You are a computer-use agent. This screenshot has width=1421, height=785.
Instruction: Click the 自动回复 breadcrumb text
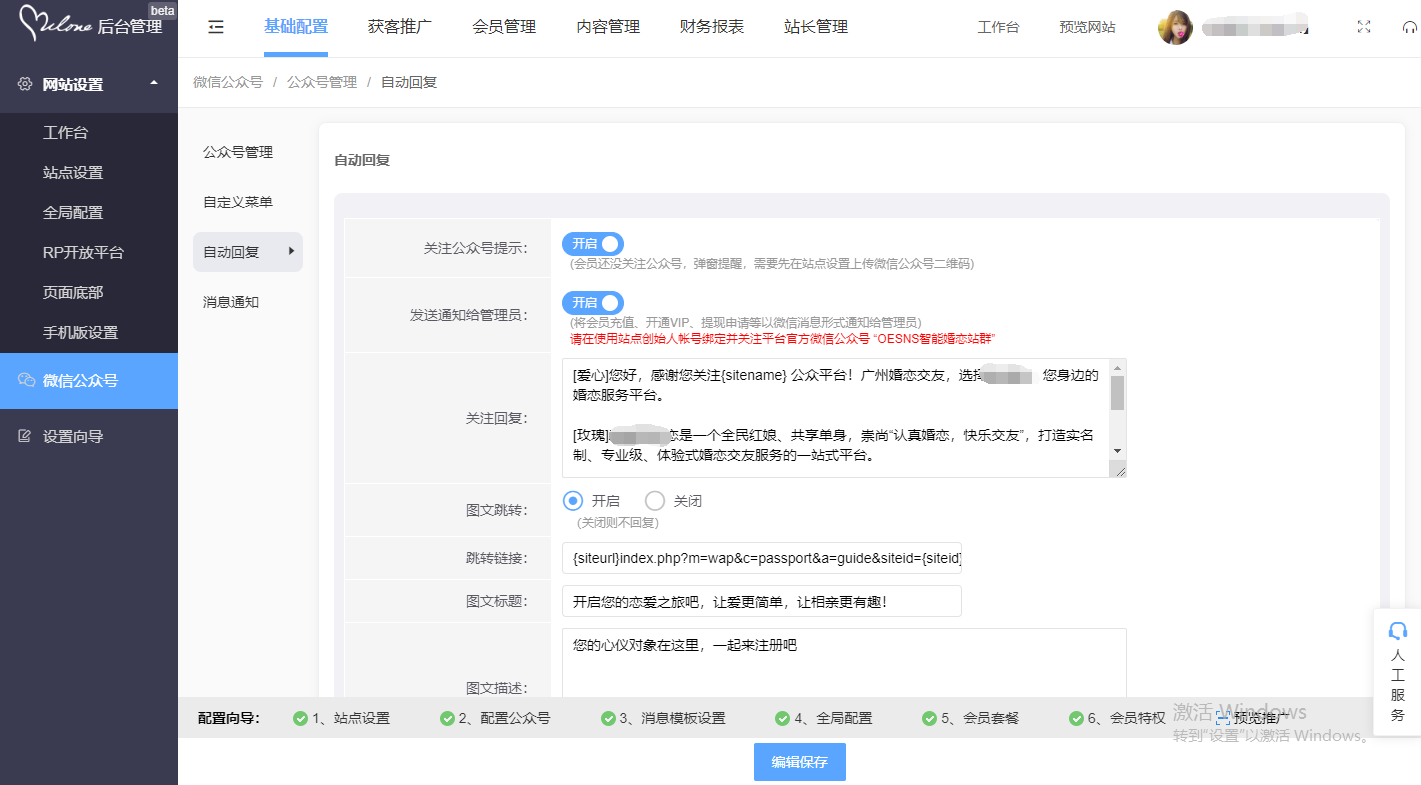point(409,82)
